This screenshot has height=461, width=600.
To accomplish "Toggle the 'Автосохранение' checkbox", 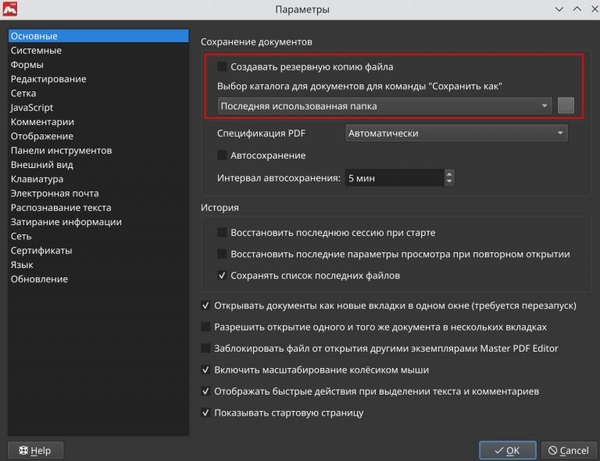I will pos(222,155).
